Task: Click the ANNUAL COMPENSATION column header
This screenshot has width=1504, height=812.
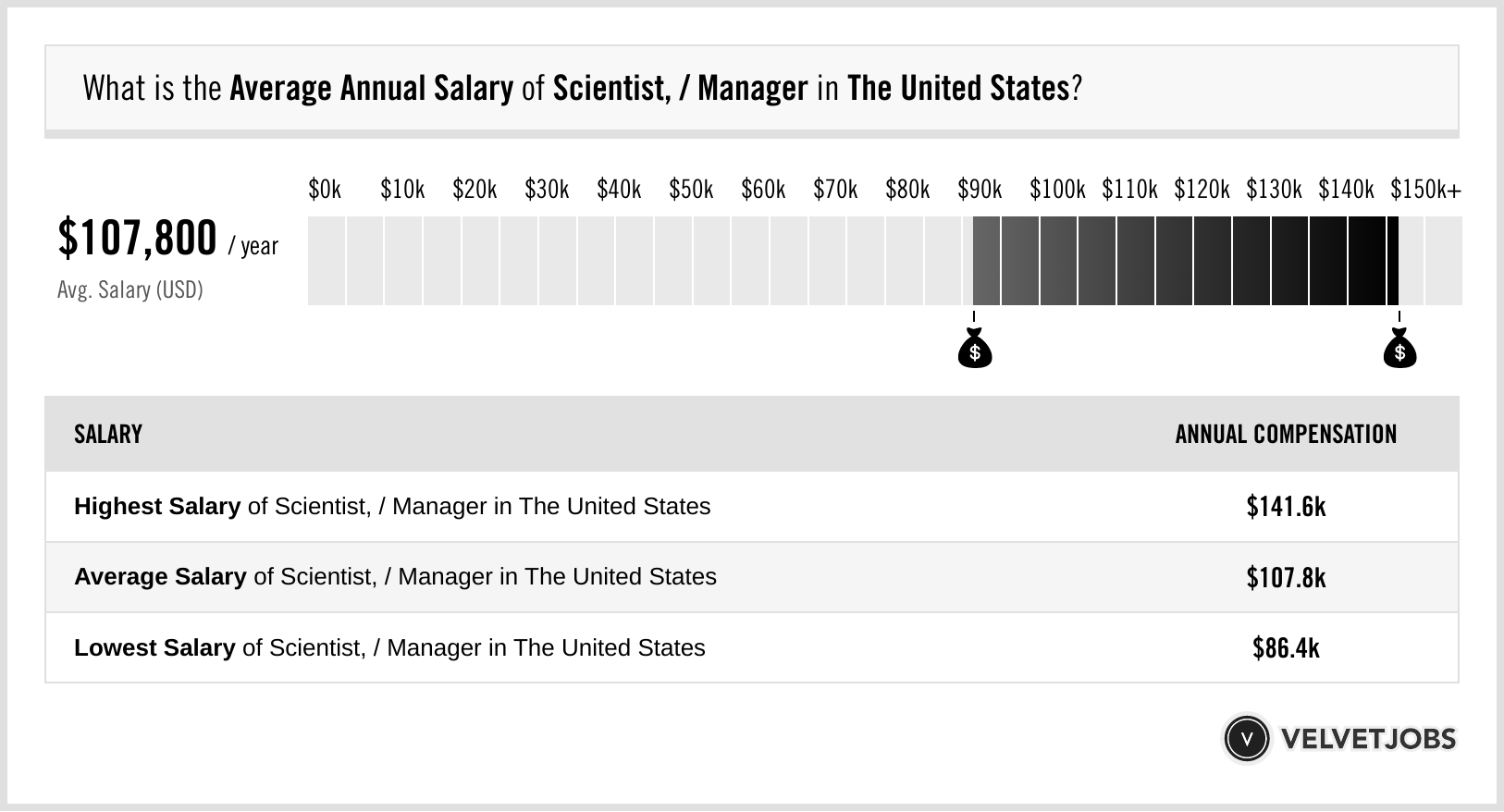Action: pos(1286,435)
